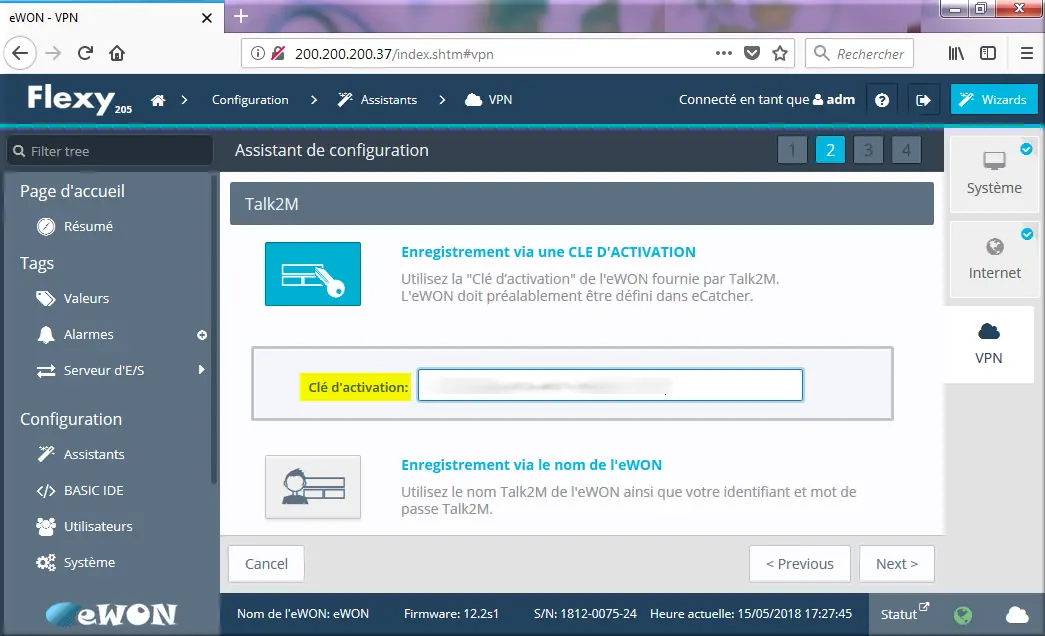The width and height of the screenshot is (1045, 636).
Task: Go to wizard step 3
Action: pyautogui.click(x=868, y=150)
